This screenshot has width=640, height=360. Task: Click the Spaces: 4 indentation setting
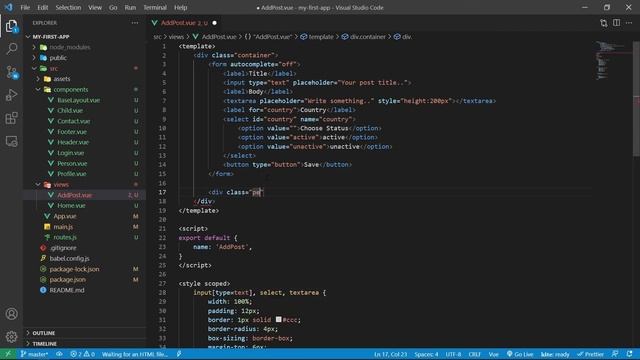(x=426, y=354)
